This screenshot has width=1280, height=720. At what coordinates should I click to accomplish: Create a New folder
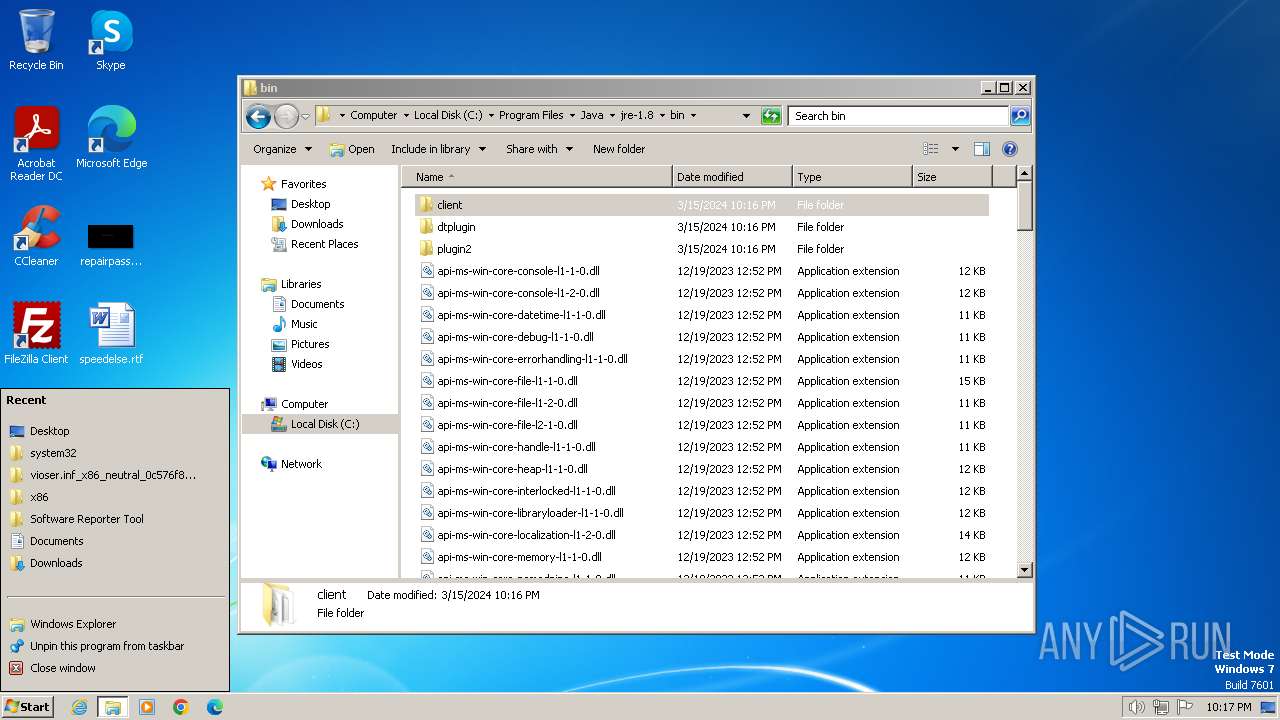click(619, 149)
